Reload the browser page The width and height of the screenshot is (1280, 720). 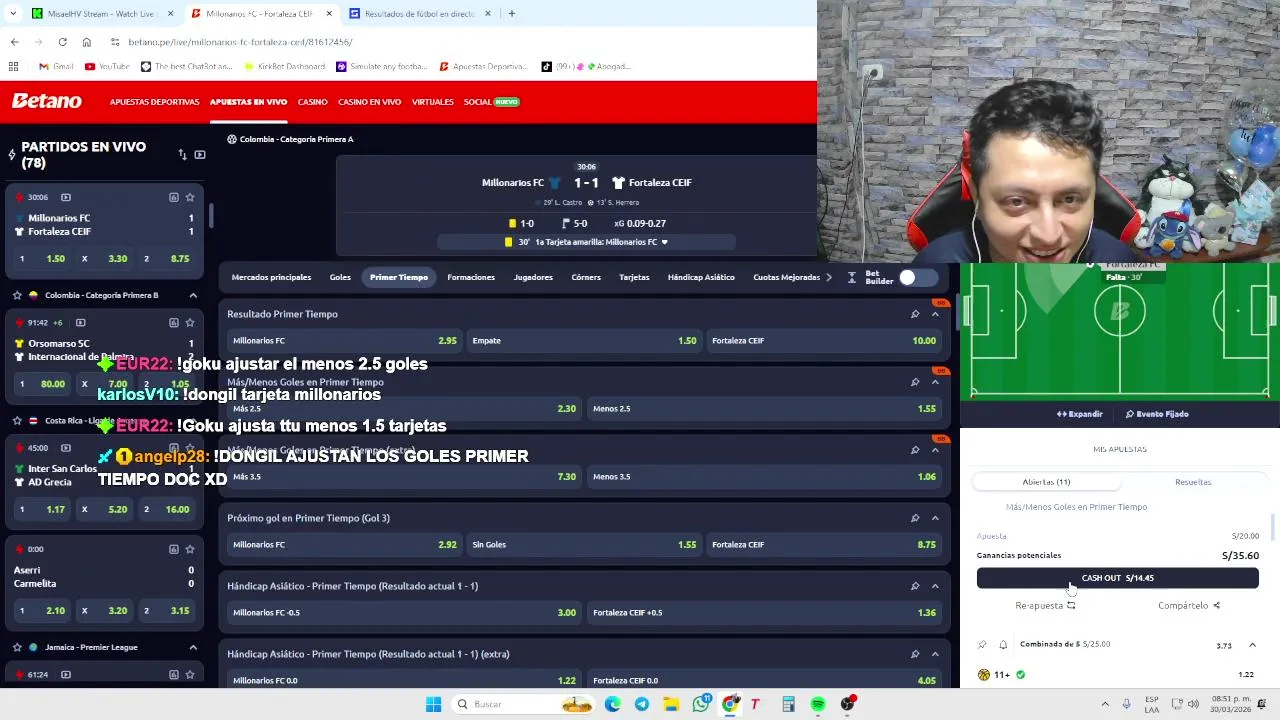click(62, 42)
